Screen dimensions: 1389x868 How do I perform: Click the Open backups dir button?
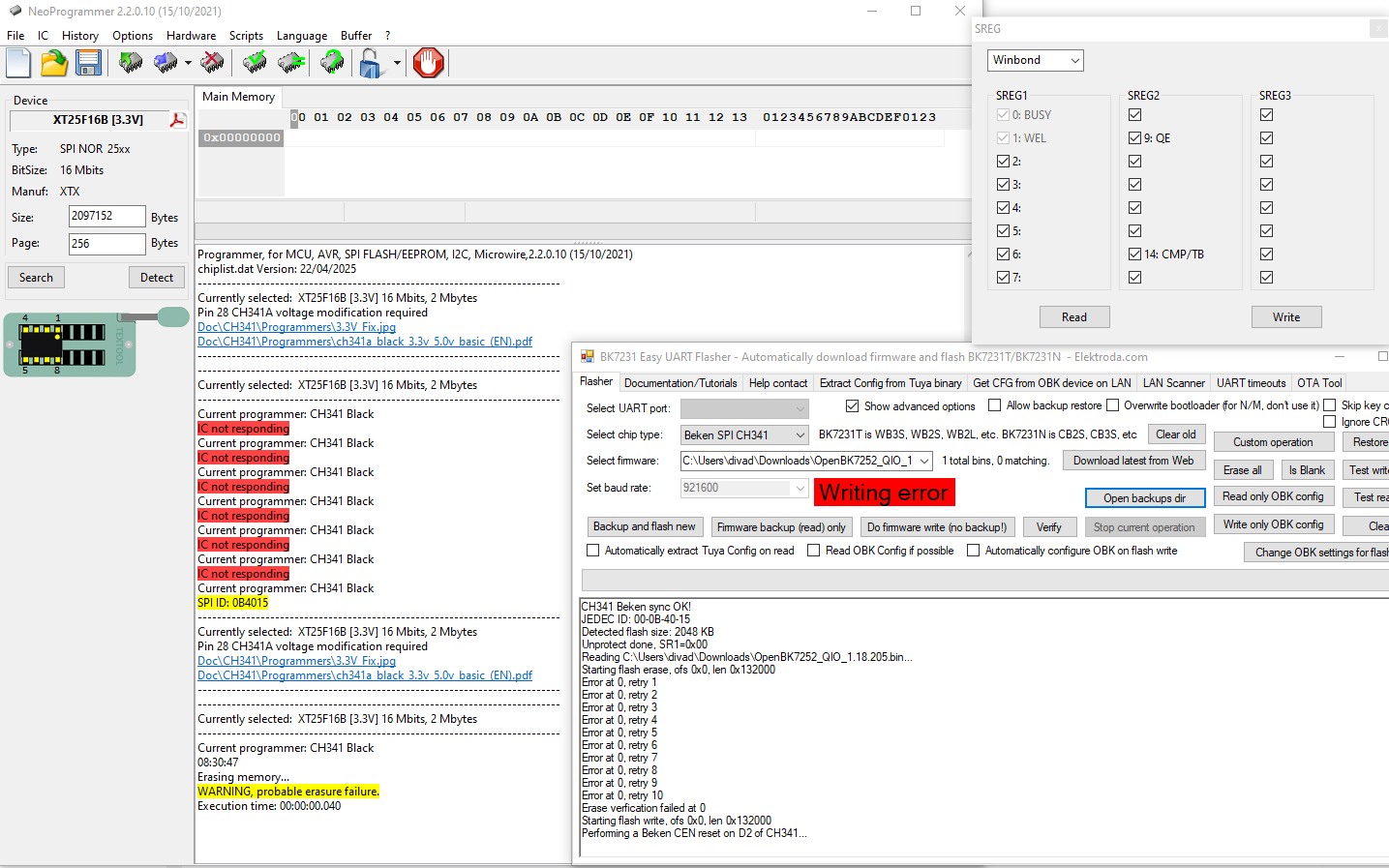(x=1145, y=498)
